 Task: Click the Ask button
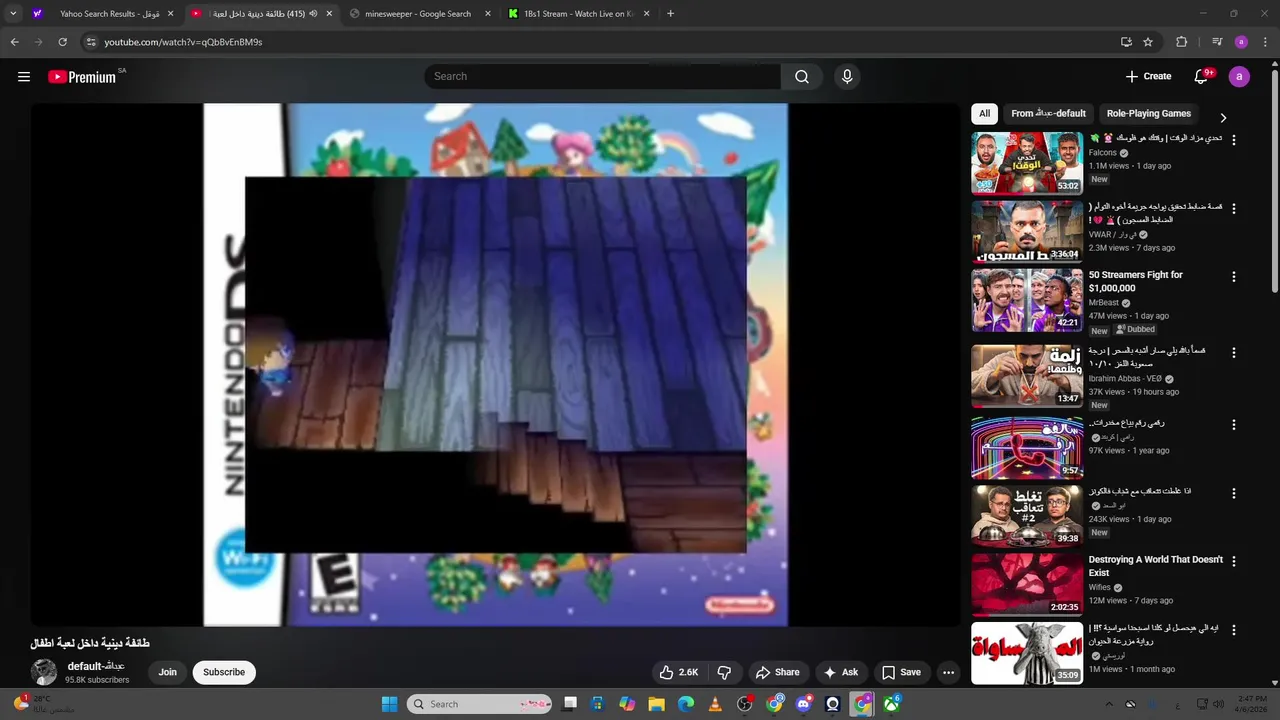click(x=840, y=672)
